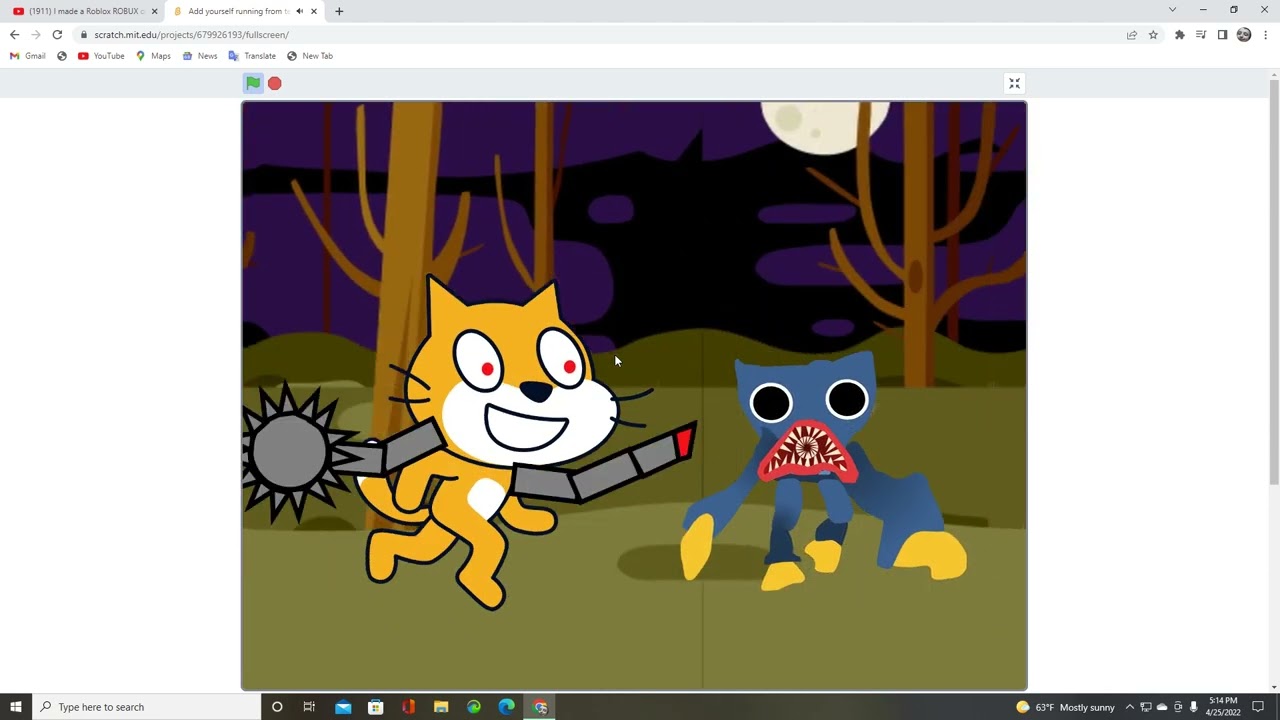
Task: Open the Chrome profile avatar
Action: (1244, 35)
